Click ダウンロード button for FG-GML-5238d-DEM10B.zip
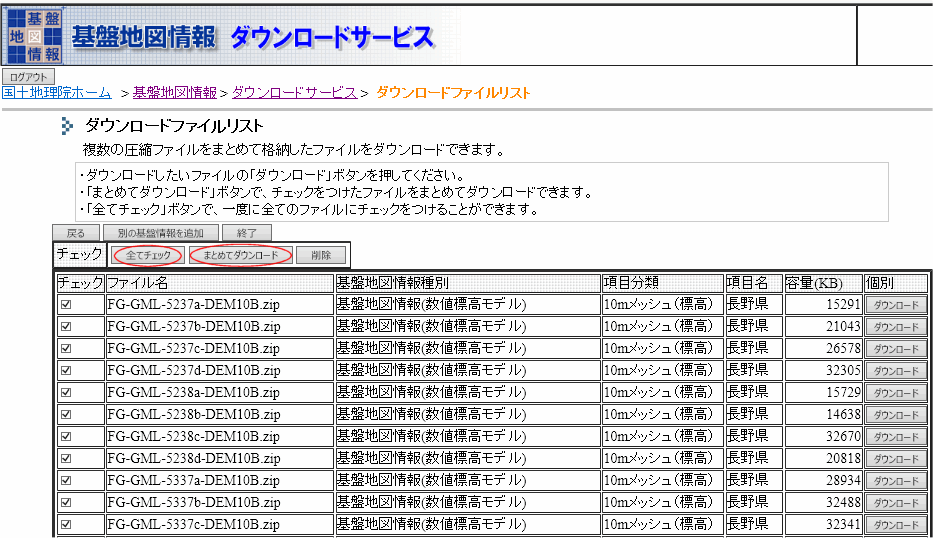 [895, 458]
